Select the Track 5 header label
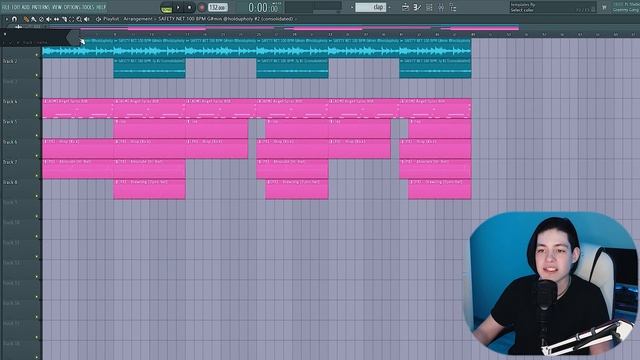The width and height of the screenshot is (640, 360). (10, 122)
